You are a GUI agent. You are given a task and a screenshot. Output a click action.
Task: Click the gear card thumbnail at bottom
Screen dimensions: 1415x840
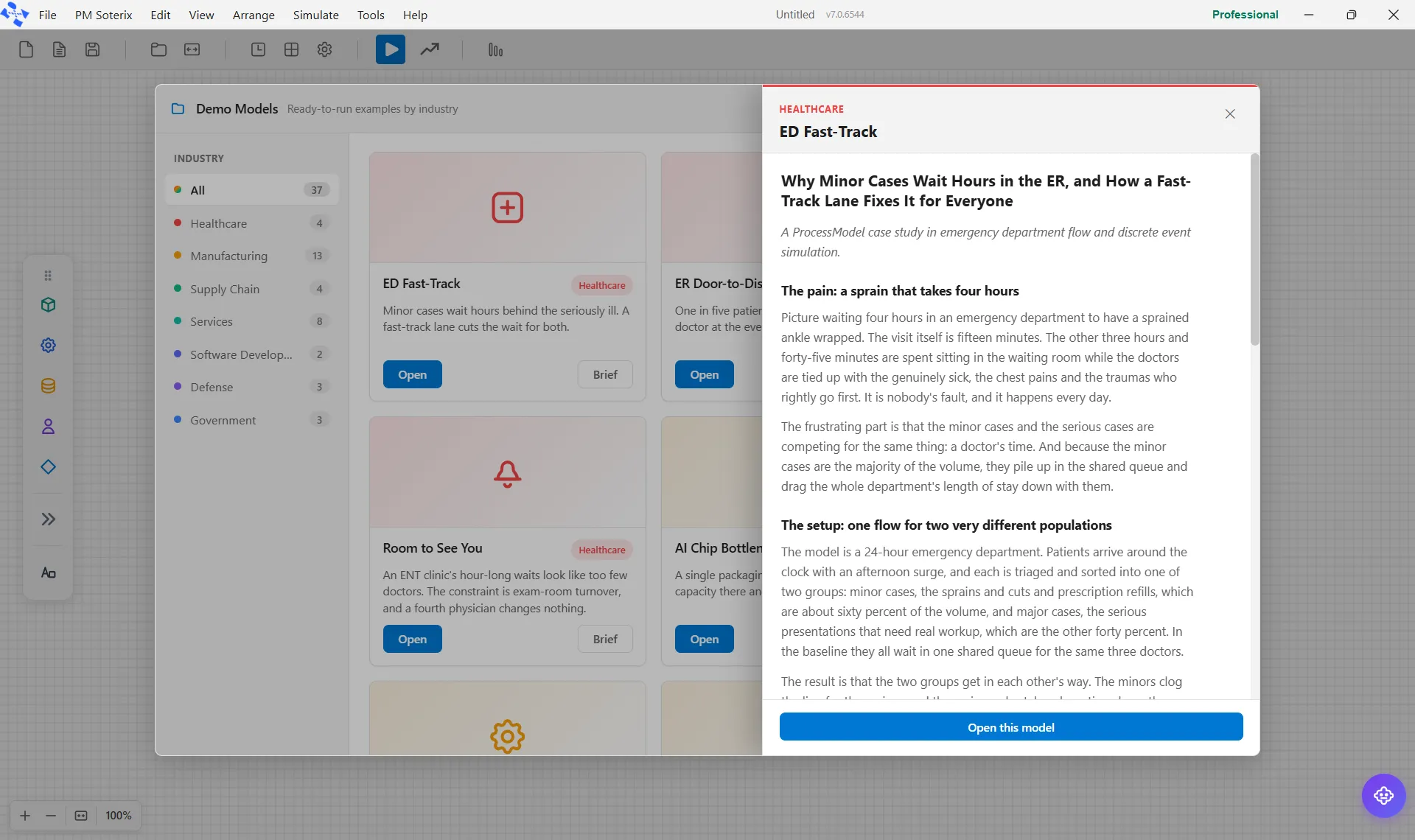pos(507,718)
